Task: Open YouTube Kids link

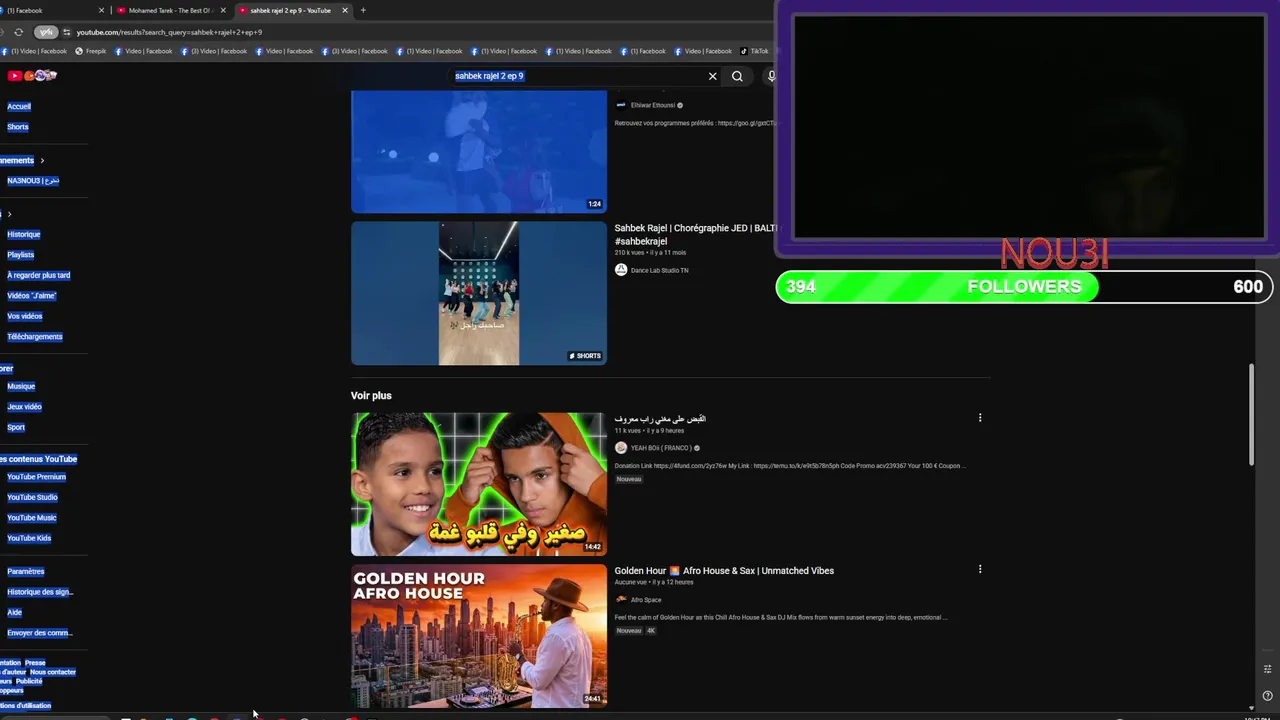Action: tap(29, 538)
